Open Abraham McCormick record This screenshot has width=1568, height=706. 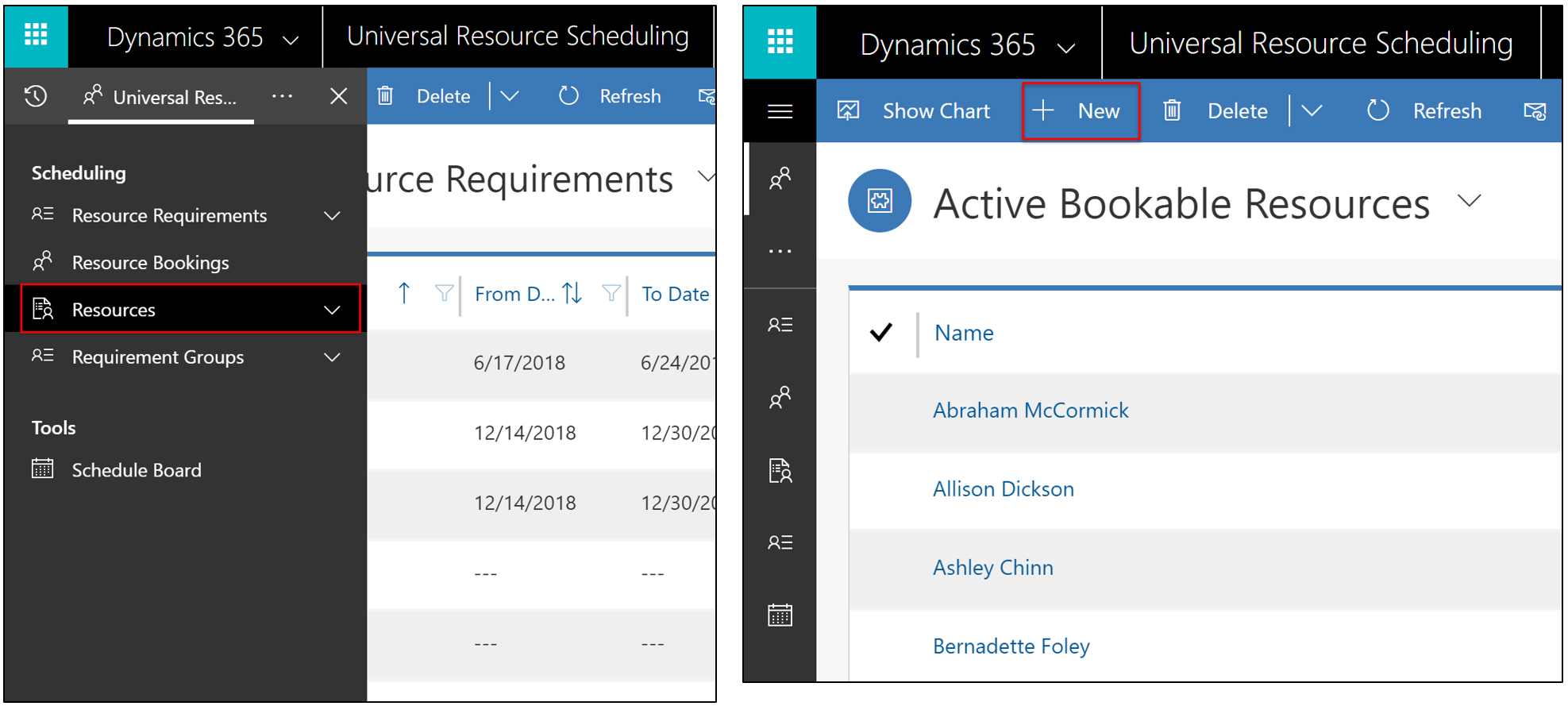1031,411
